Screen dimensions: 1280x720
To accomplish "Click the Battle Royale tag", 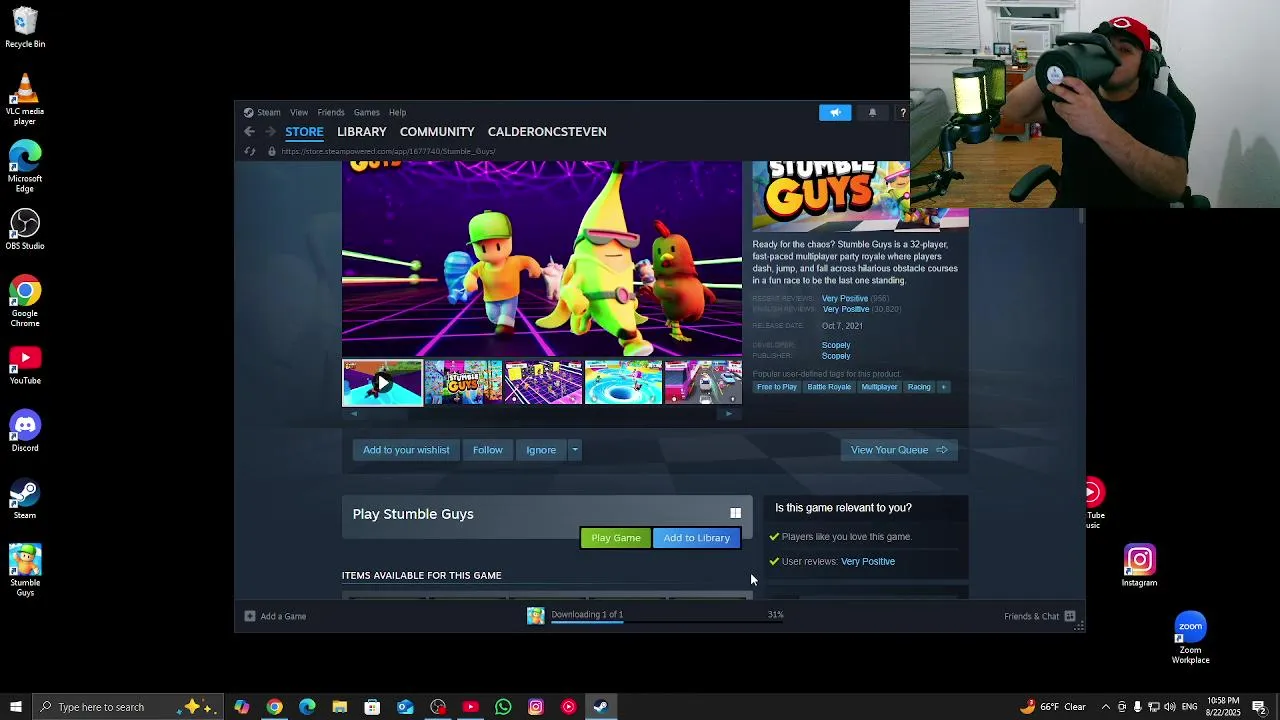I will 829,387.
